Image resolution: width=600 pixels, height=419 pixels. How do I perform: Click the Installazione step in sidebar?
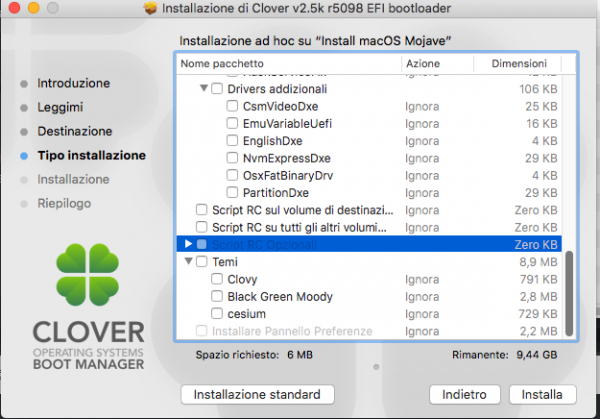[73, 179]
